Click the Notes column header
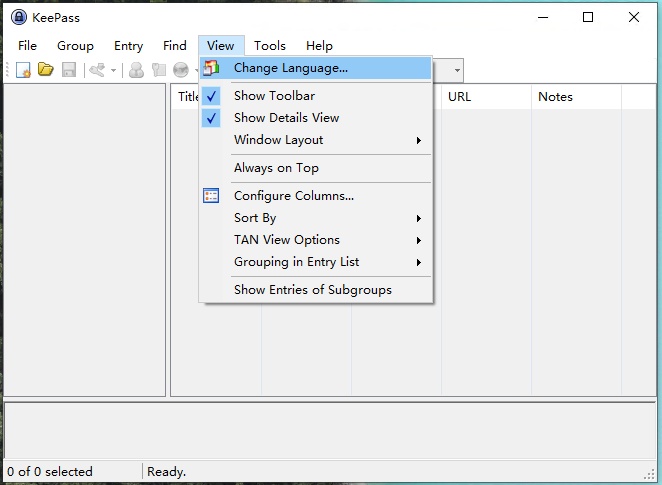662x485 pixels. point(556,97)
